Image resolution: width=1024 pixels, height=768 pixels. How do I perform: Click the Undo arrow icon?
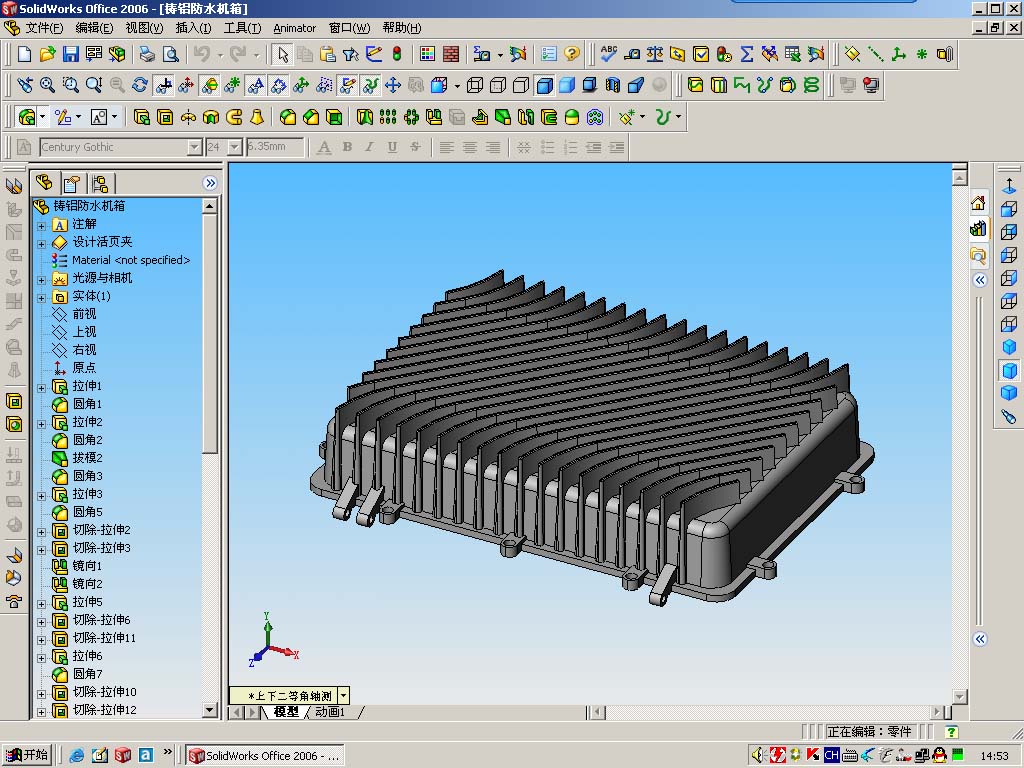point(202,54)
